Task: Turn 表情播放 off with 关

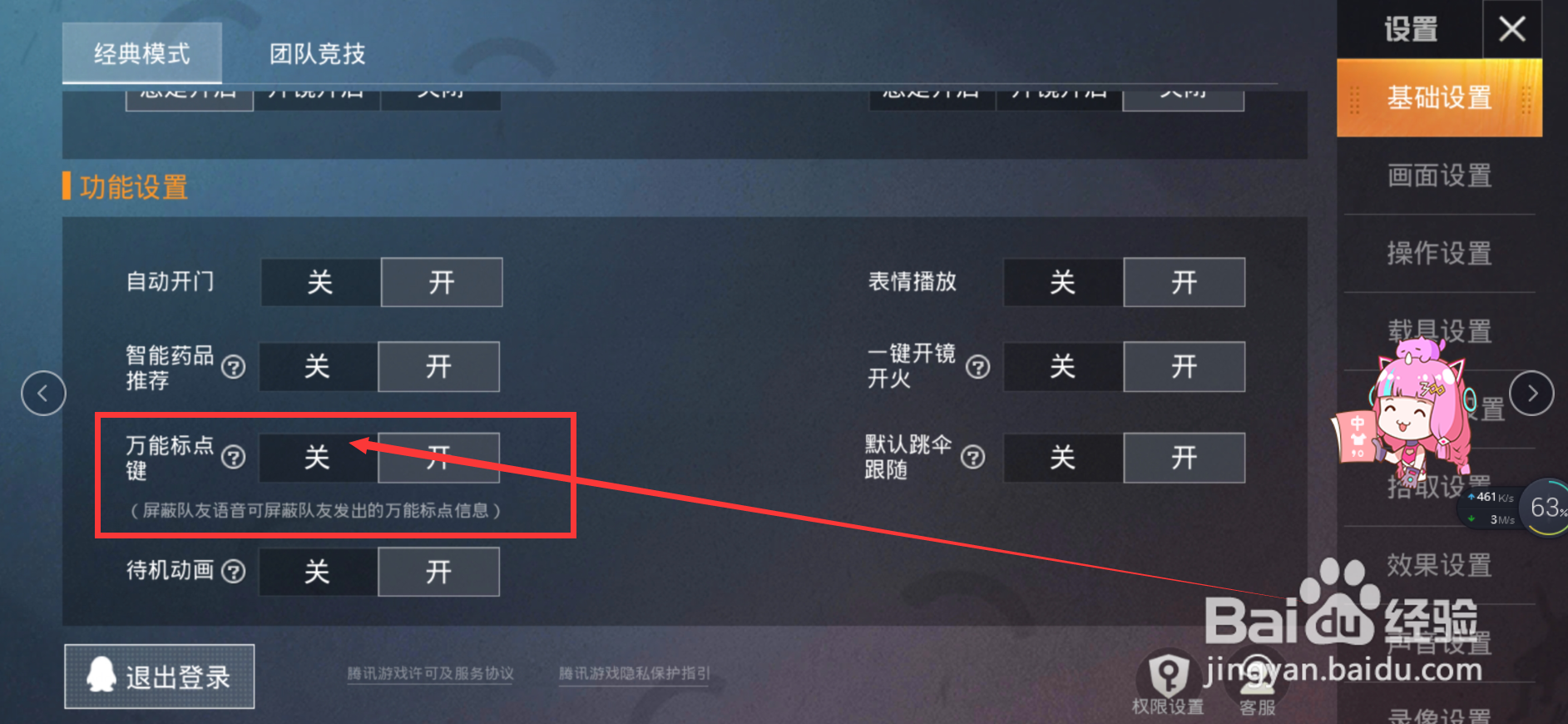Action: [x=1063, y=282]
